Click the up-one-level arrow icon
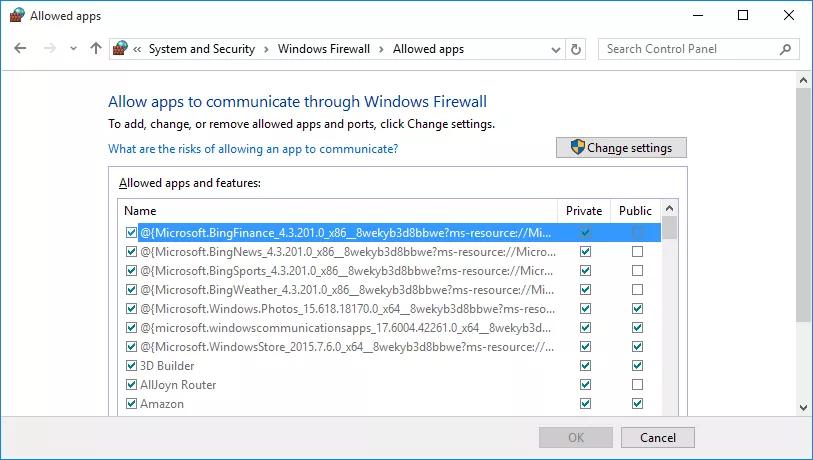 coord(96,49)
